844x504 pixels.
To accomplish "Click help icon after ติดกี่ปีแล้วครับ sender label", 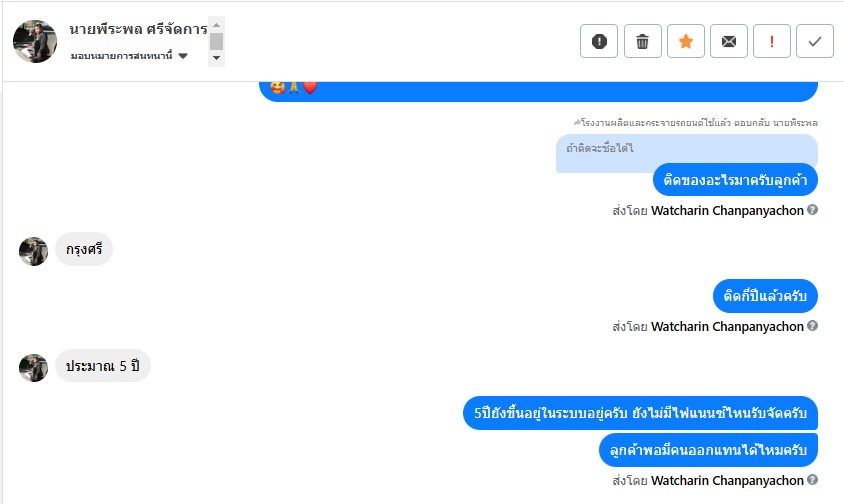I will (813, 325).
